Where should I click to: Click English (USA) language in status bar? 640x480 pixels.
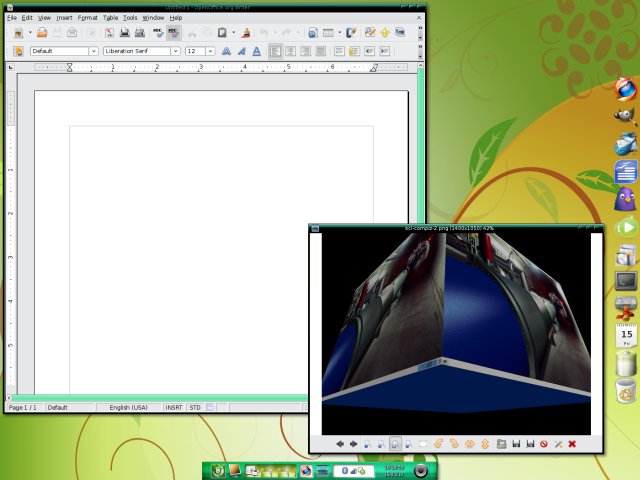pyautogui.click(x=127, y=408)
